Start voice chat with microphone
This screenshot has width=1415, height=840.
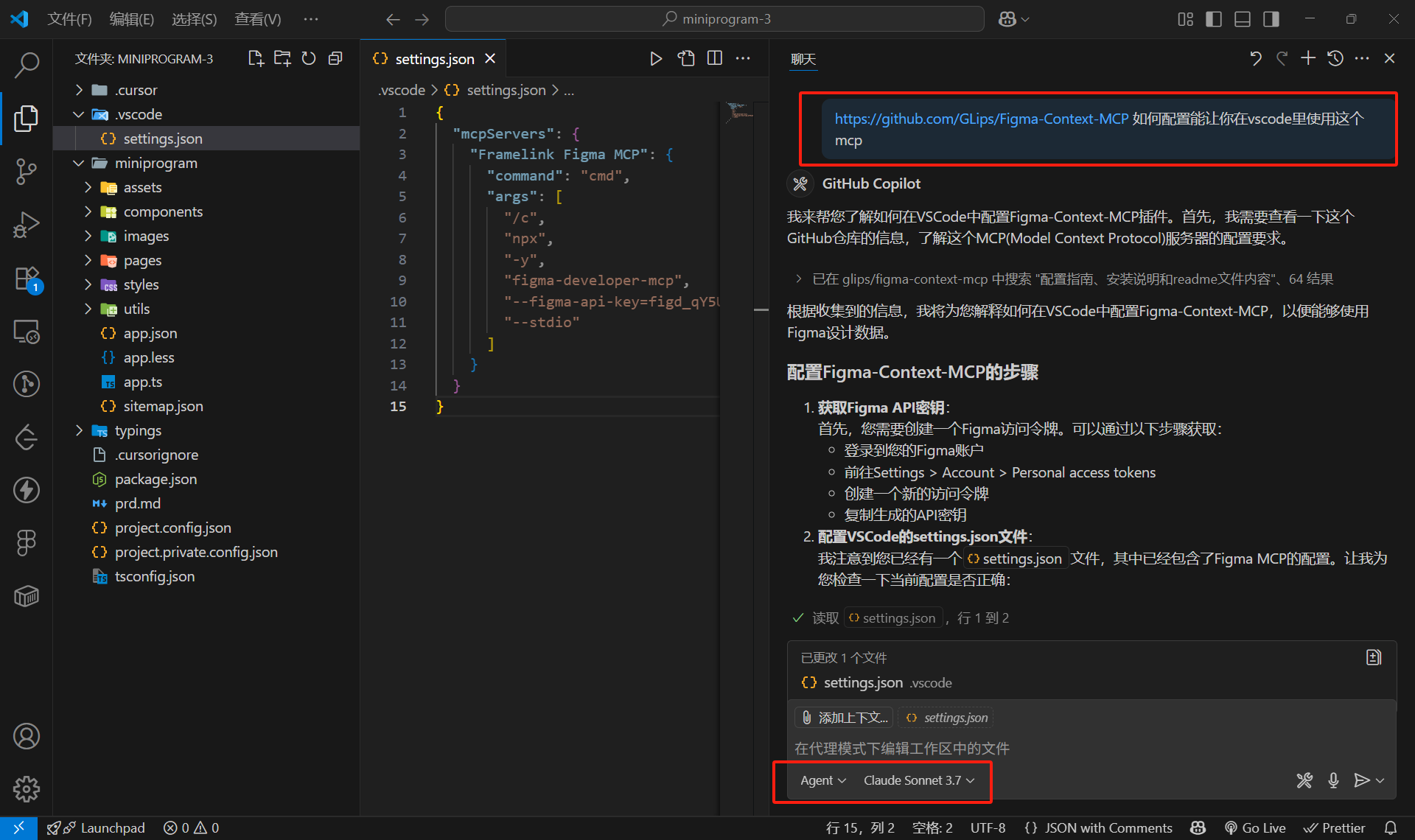pos(1333,780)
